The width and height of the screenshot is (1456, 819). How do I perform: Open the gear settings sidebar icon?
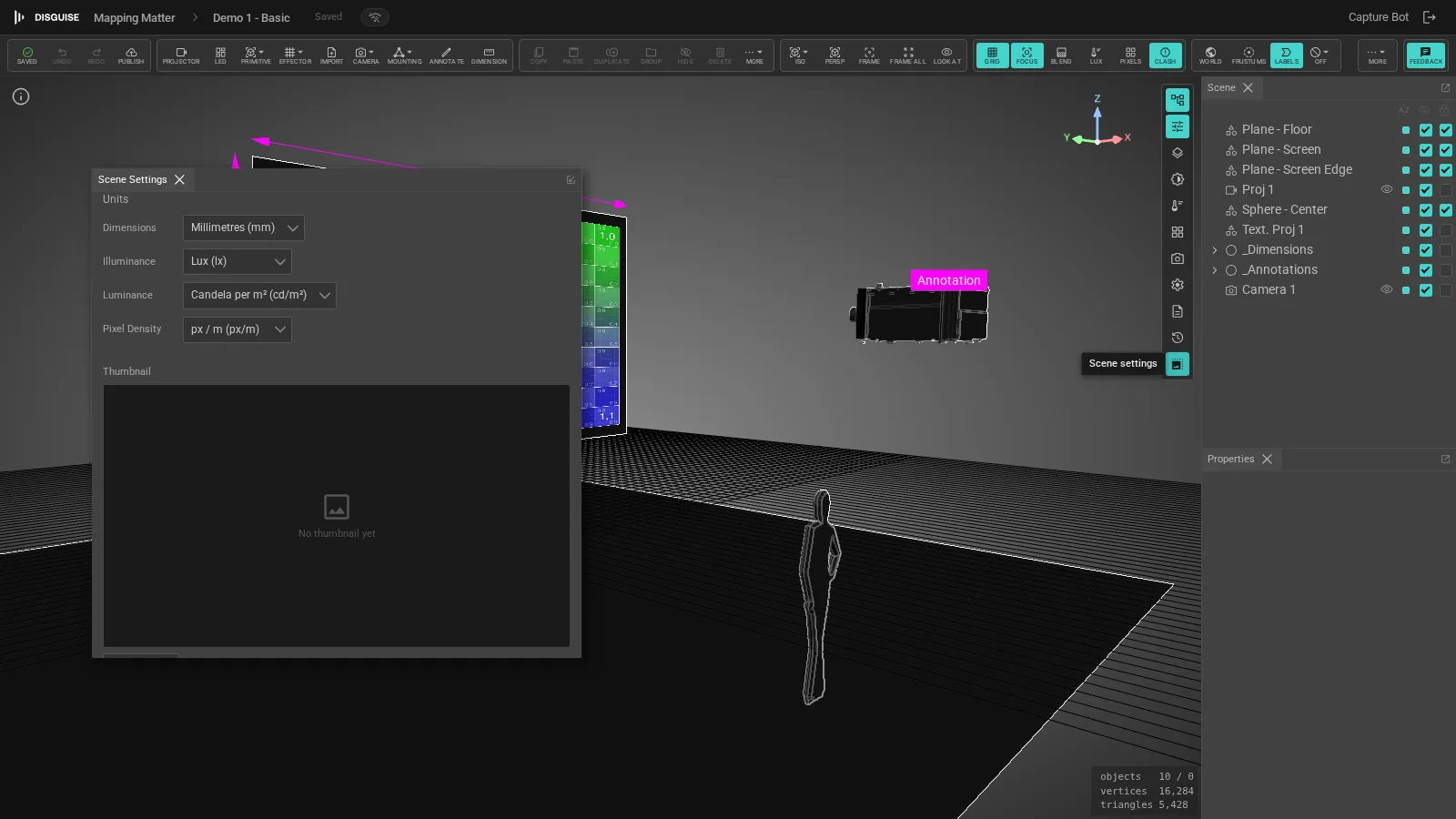(x=1178, y=285)
